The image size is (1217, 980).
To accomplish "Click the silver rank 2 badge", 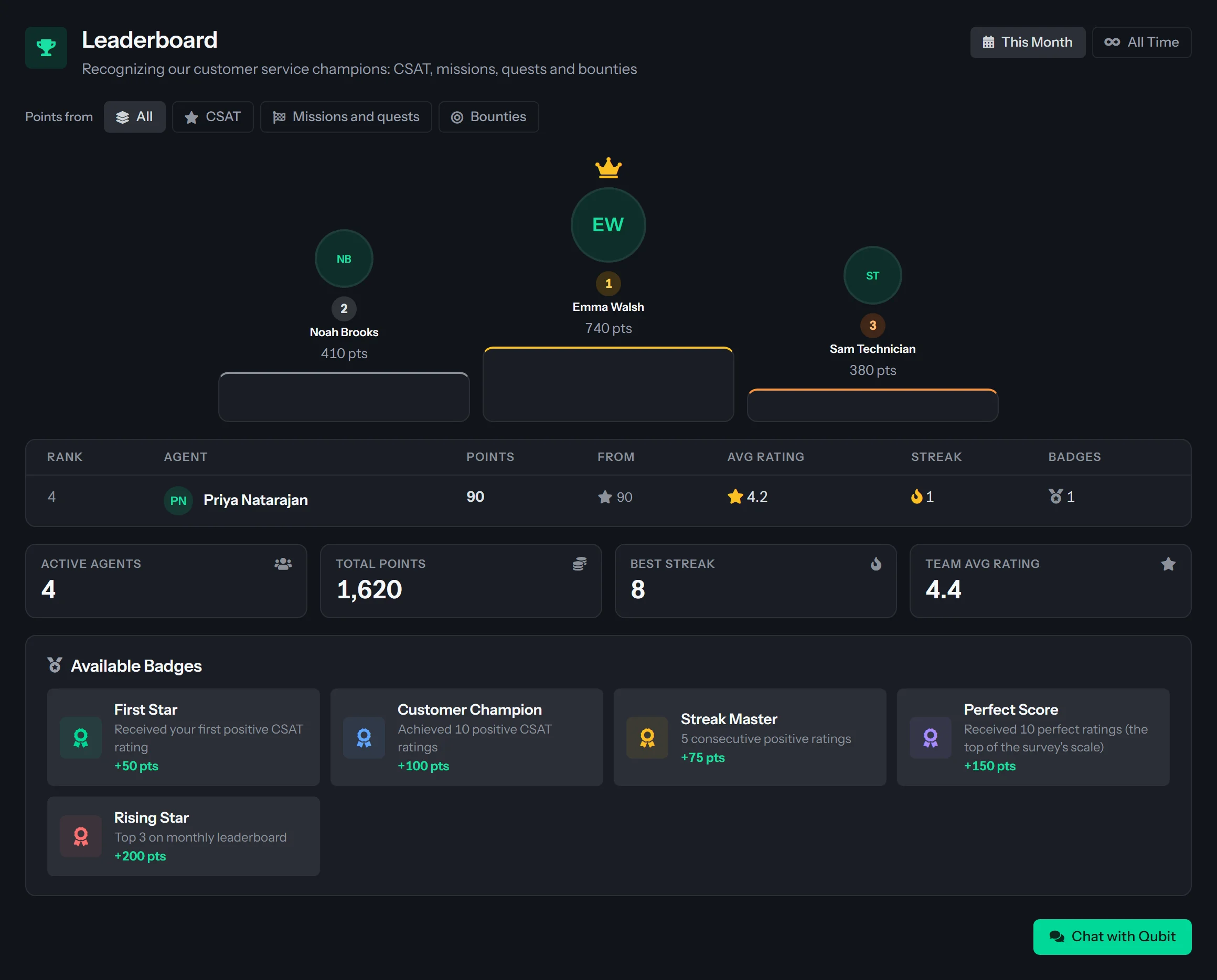I will 344,309.
